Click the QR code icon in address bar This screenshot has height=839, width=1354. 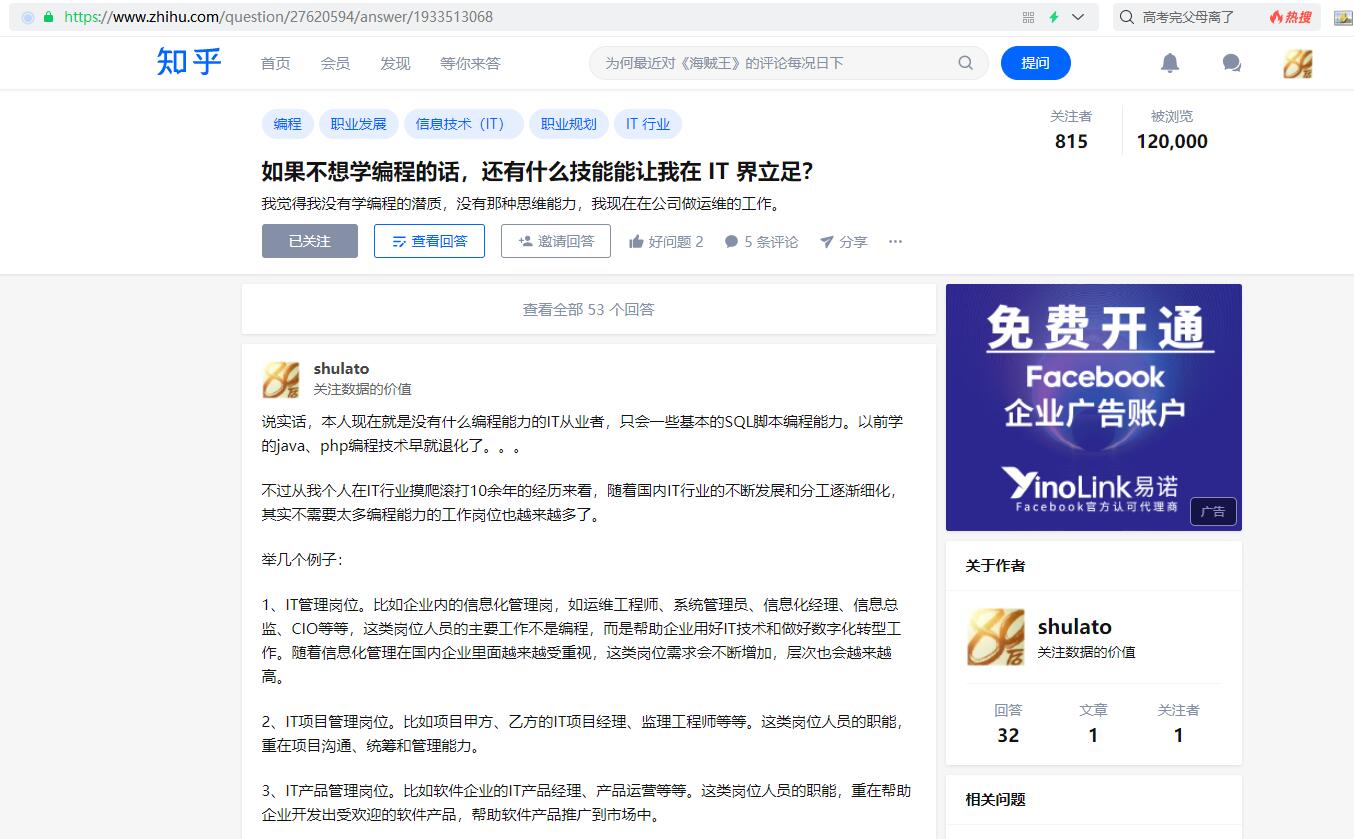tap(1029, 17)
